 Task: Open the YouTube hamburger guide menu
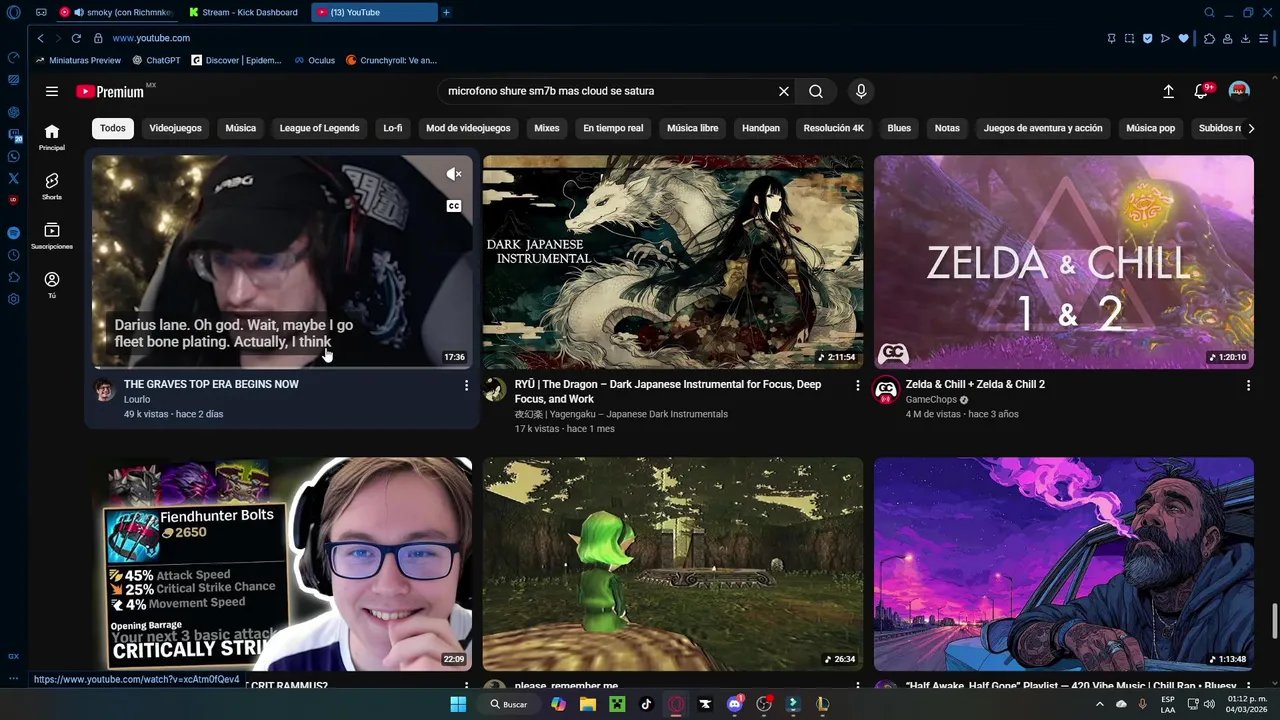click(x=52, y=91)
